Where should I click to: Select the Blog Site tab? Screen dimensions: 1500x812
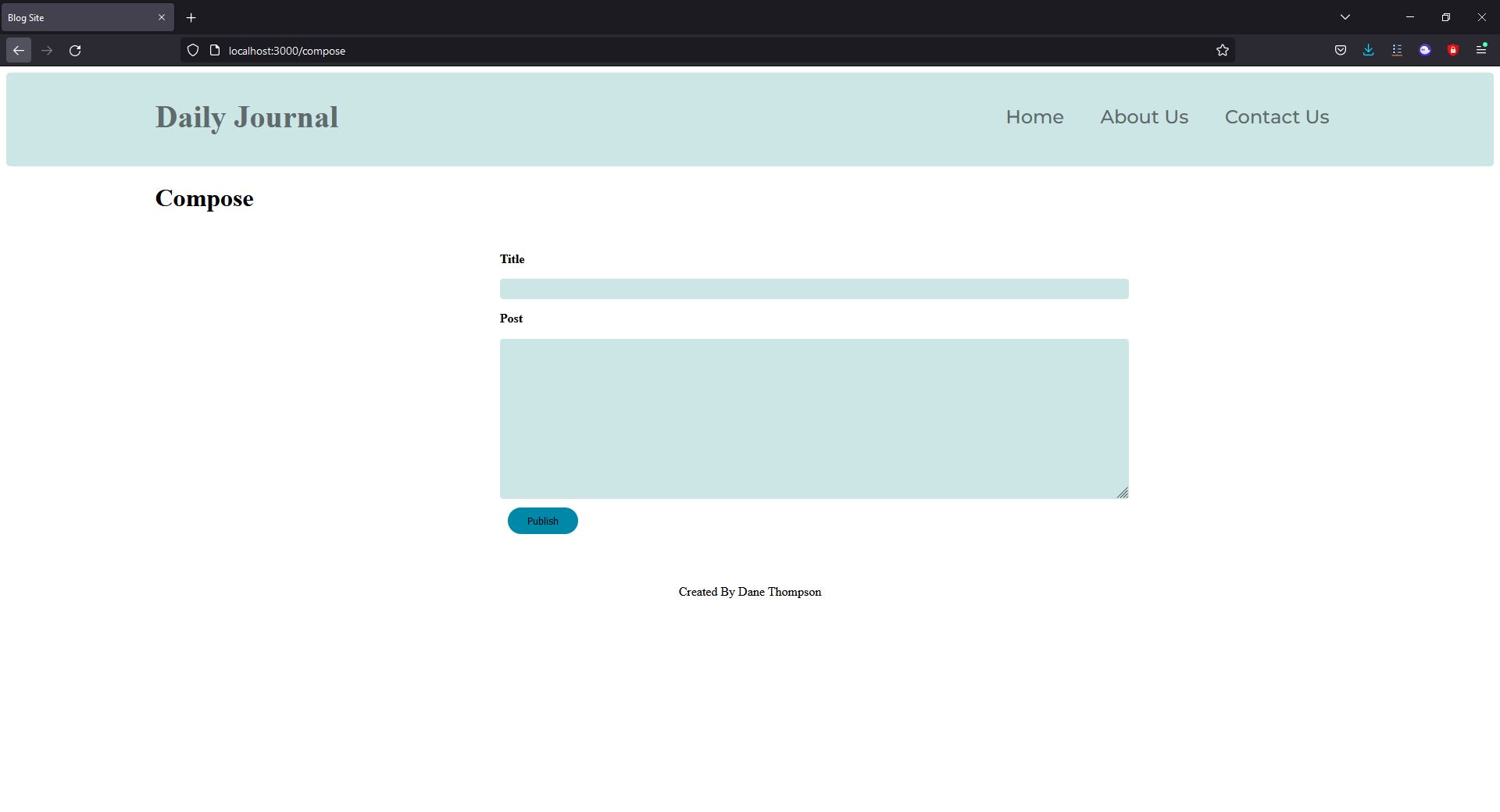click(x=87, y=17)
